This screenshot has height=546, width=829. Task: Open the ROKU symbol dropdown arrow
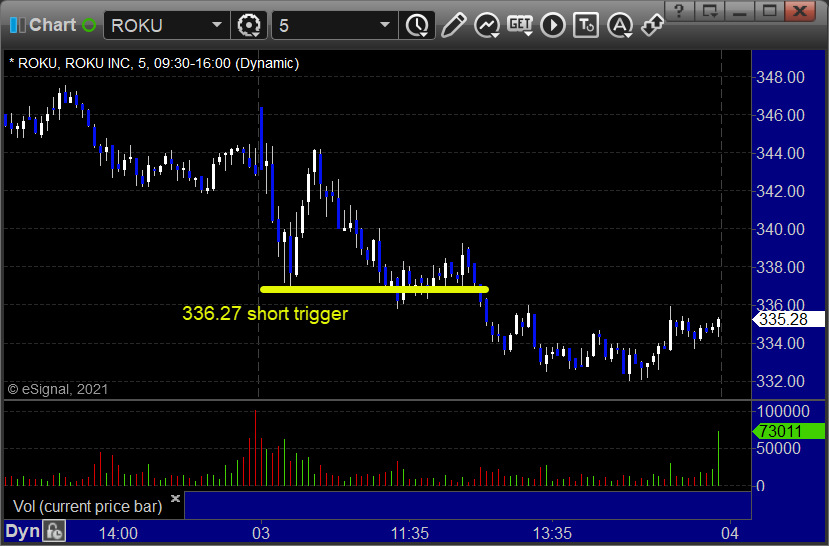point(217,25)
